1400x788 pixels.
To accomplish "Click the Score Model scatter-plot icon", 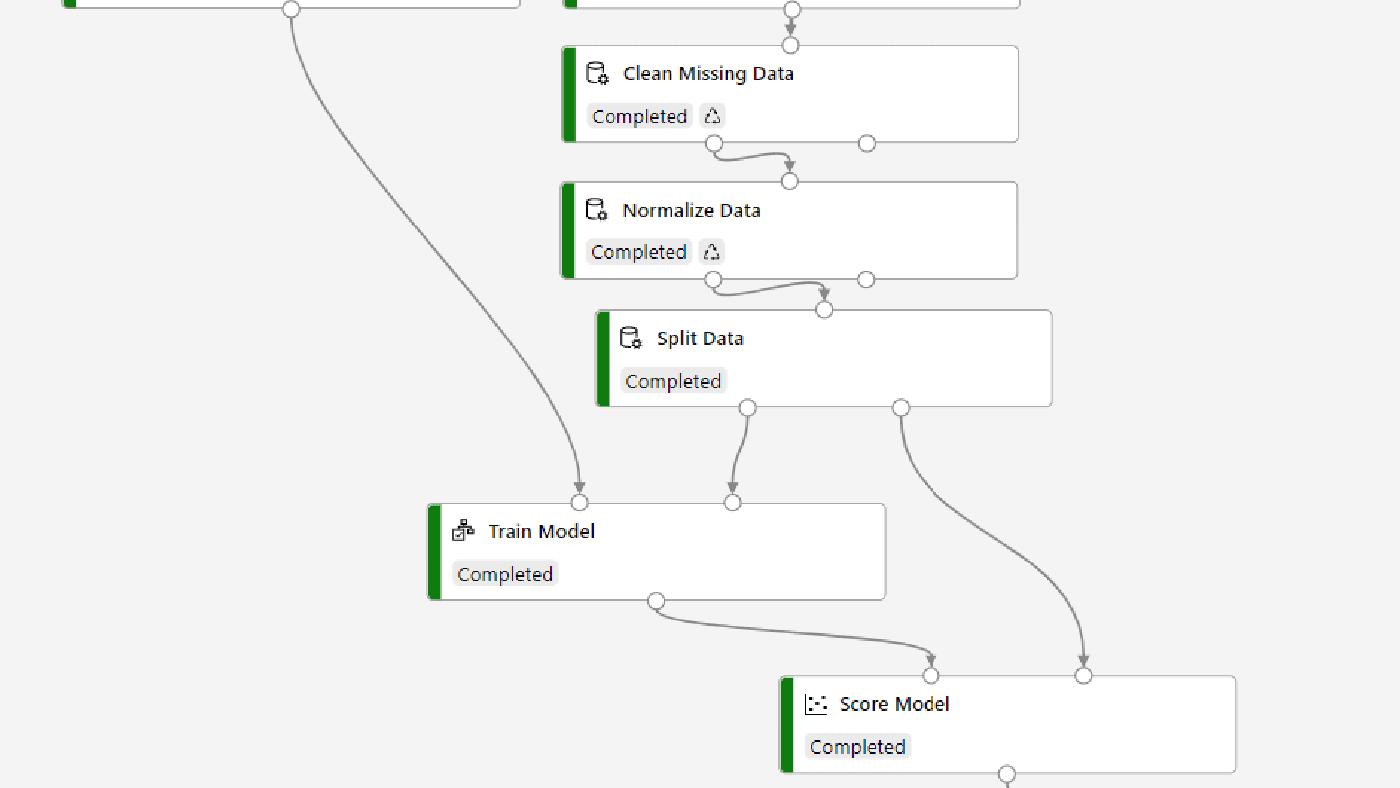I will [x=815, y=703].
